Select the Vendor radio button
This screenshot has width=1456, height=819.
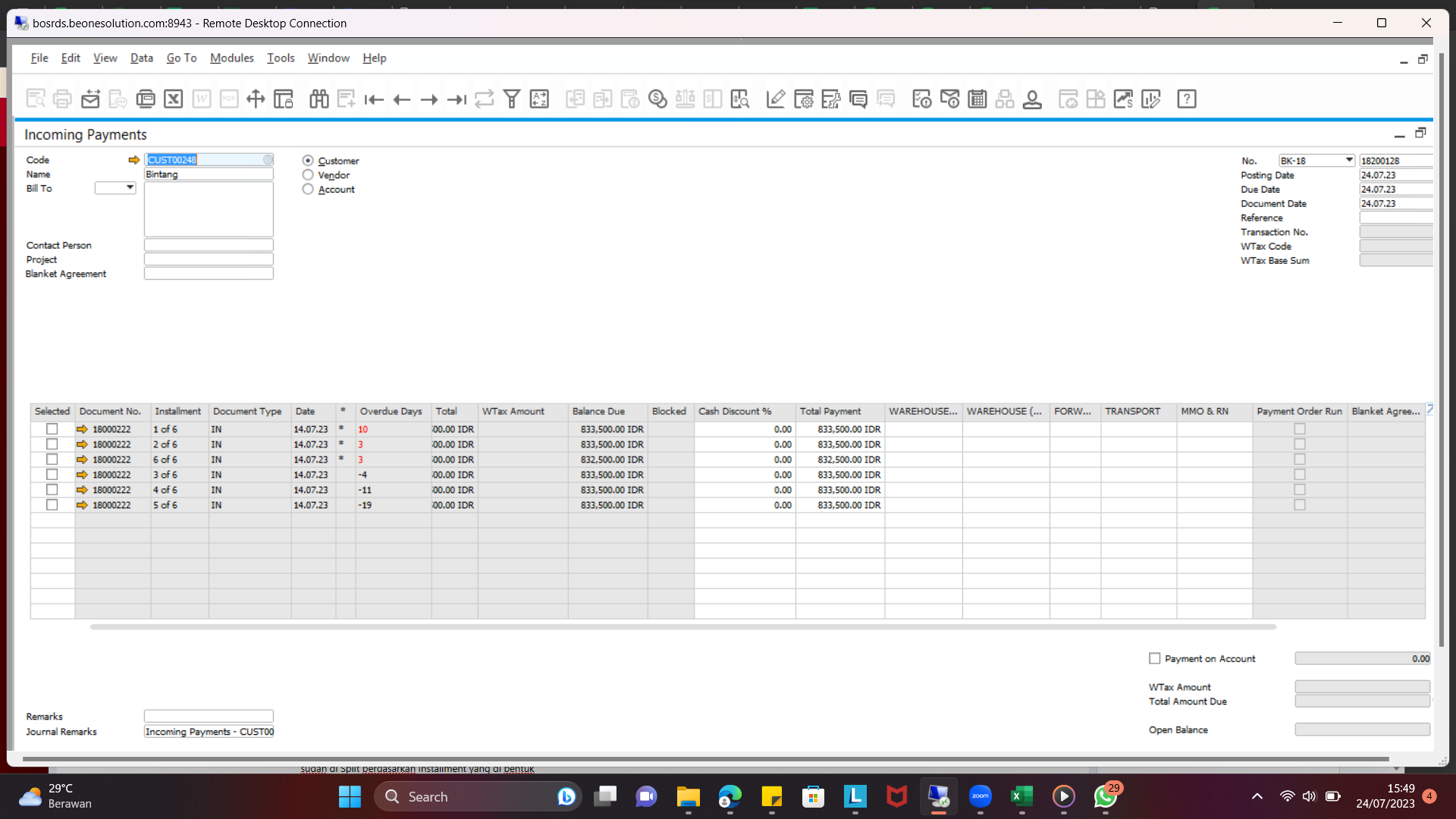coord(308,175)
